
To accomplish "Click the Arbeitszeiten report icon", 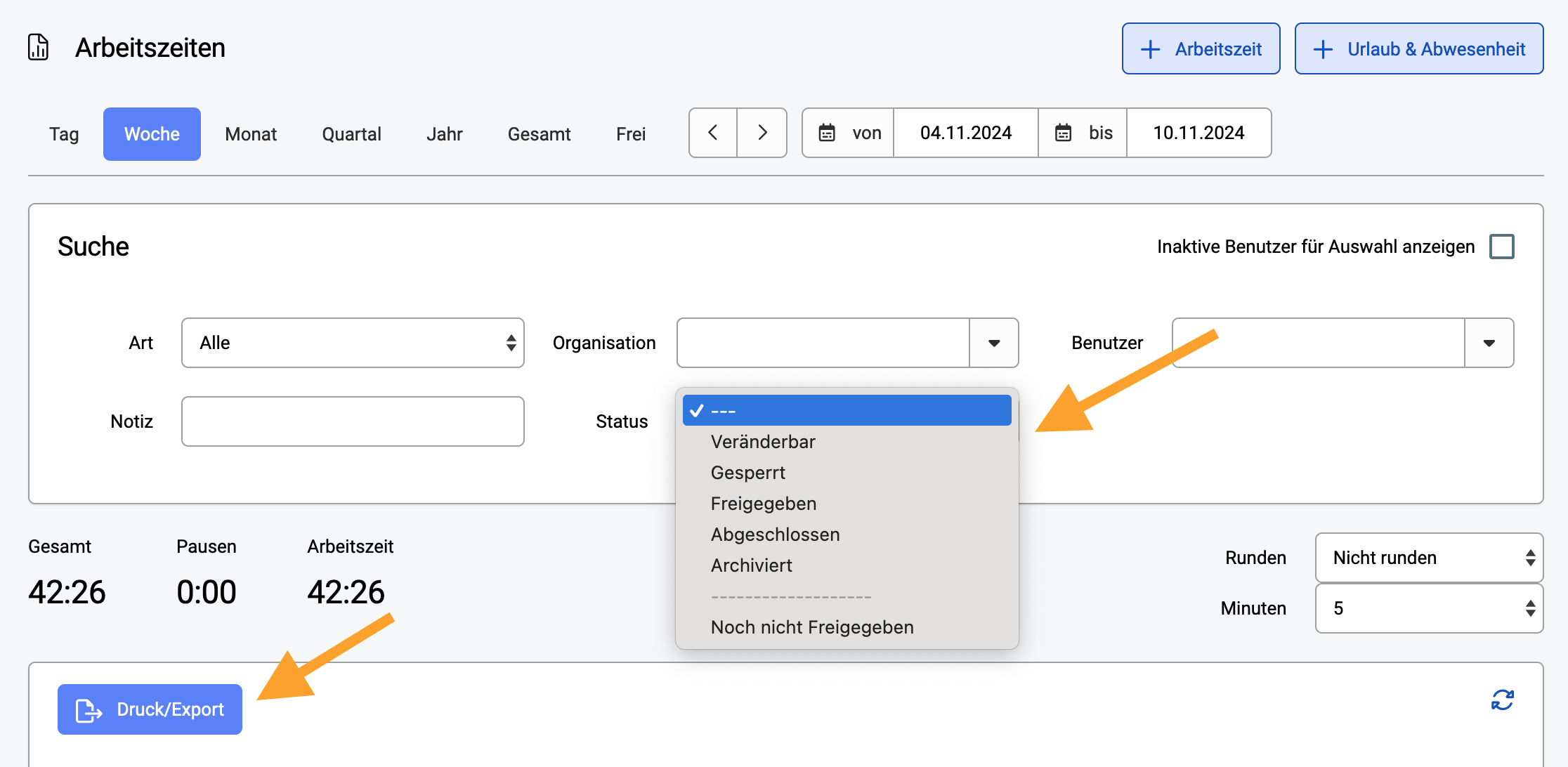I will tap(39, 48).
